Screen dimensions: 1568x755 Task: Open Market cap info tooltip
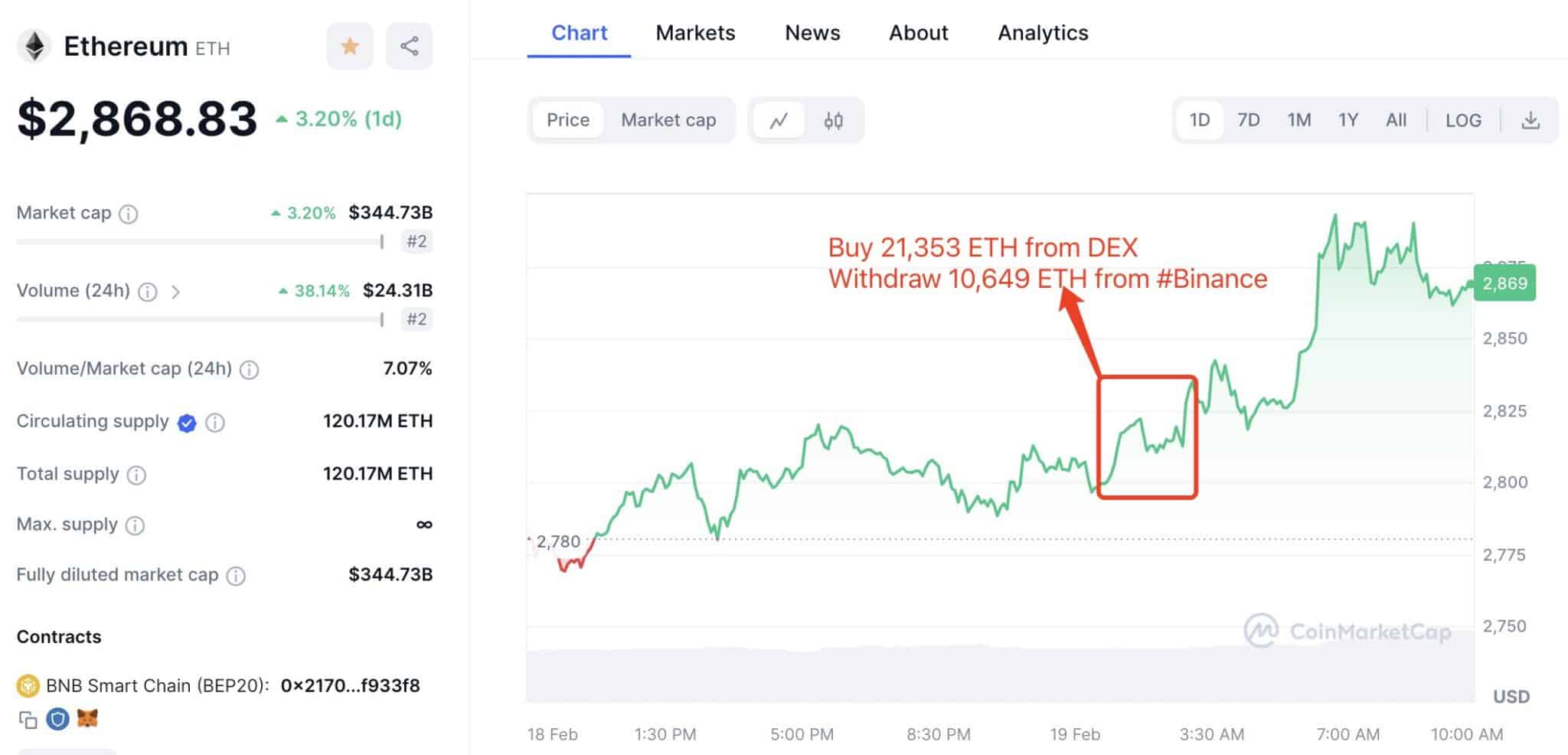click(126, 214)
